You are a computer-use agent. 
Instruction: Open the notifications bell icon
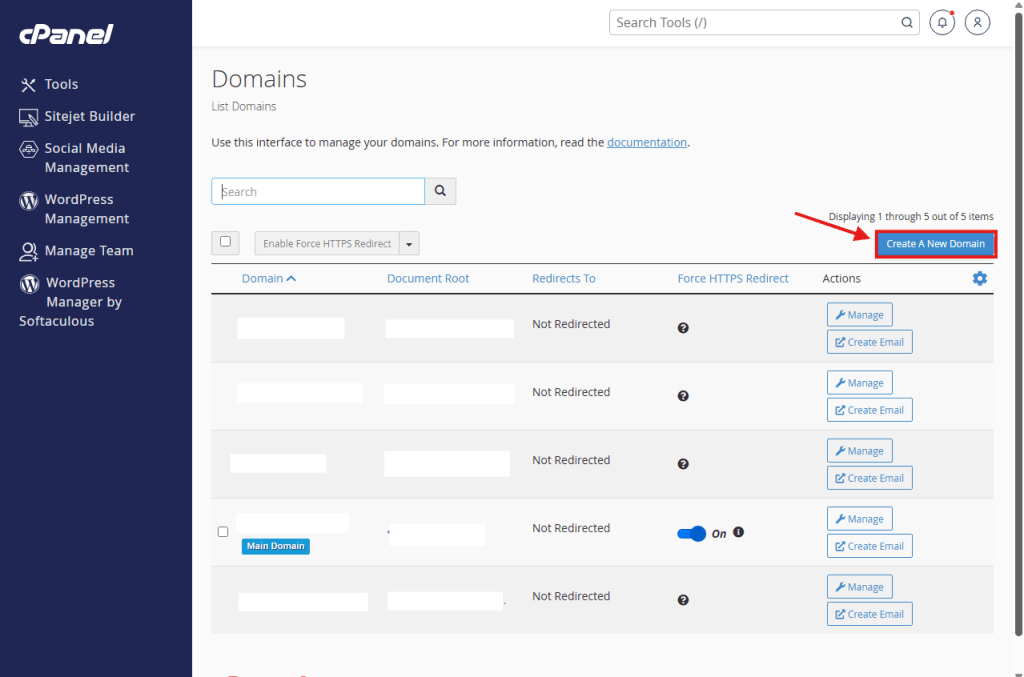[x=941, y=22]
